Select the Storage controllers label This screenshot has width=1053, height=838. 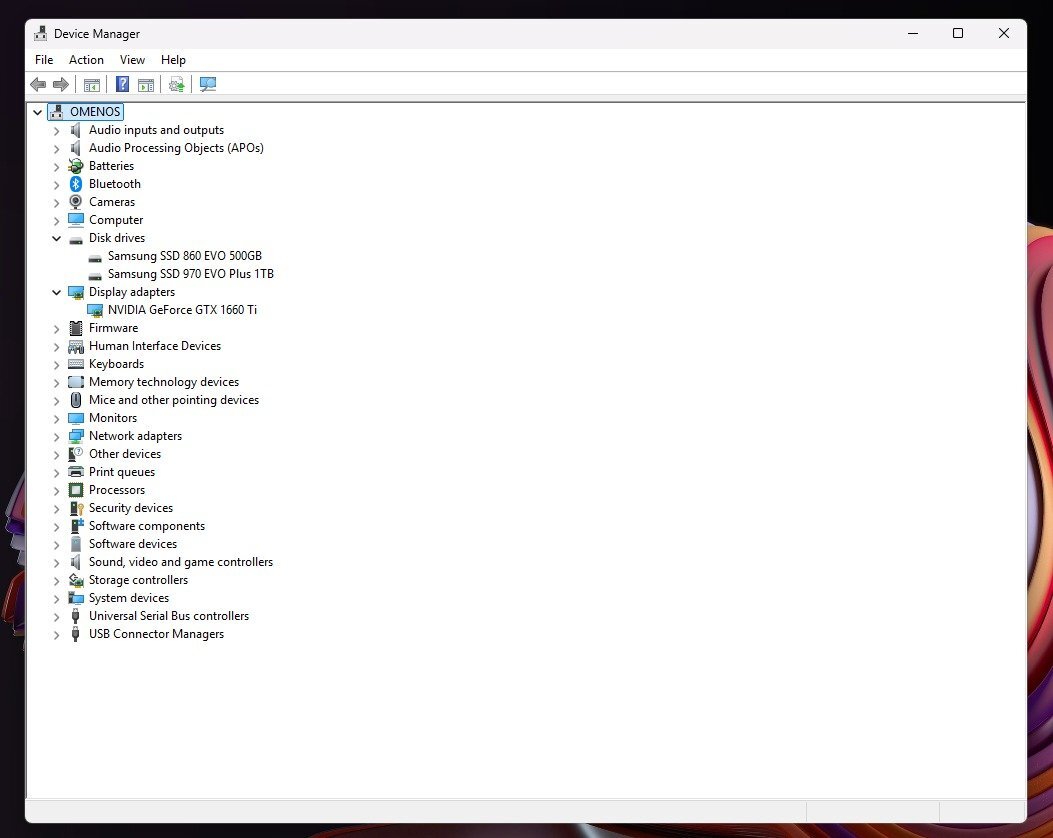coord(138,580)
